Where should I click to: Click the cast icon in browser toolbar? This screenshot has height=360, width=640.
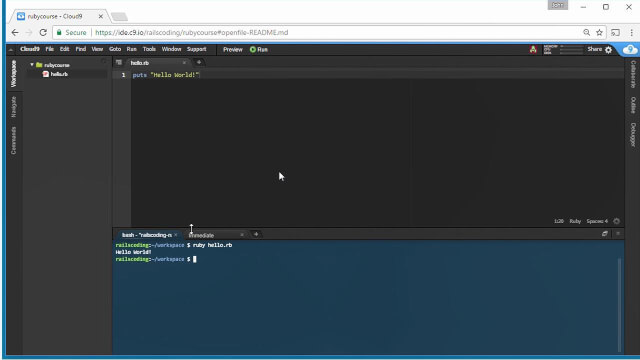[x=615, y=33]
